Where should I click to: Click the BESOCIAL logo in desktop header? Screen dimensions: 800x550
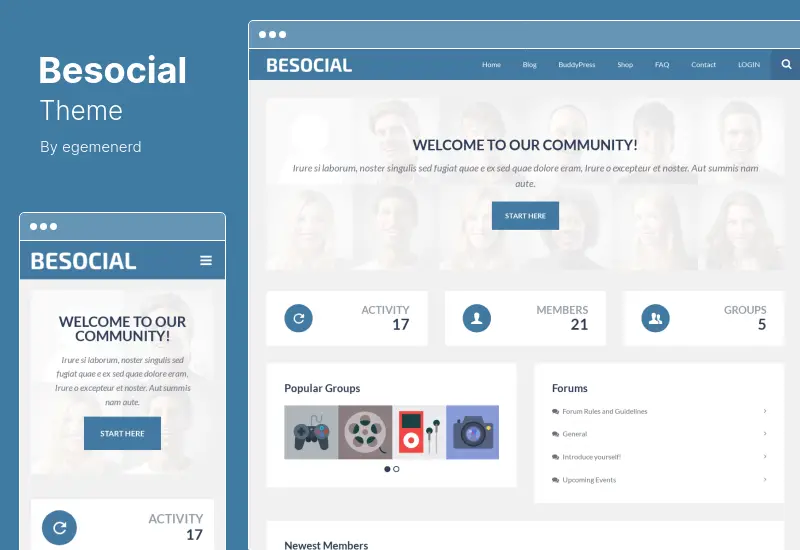coord(309,65)
